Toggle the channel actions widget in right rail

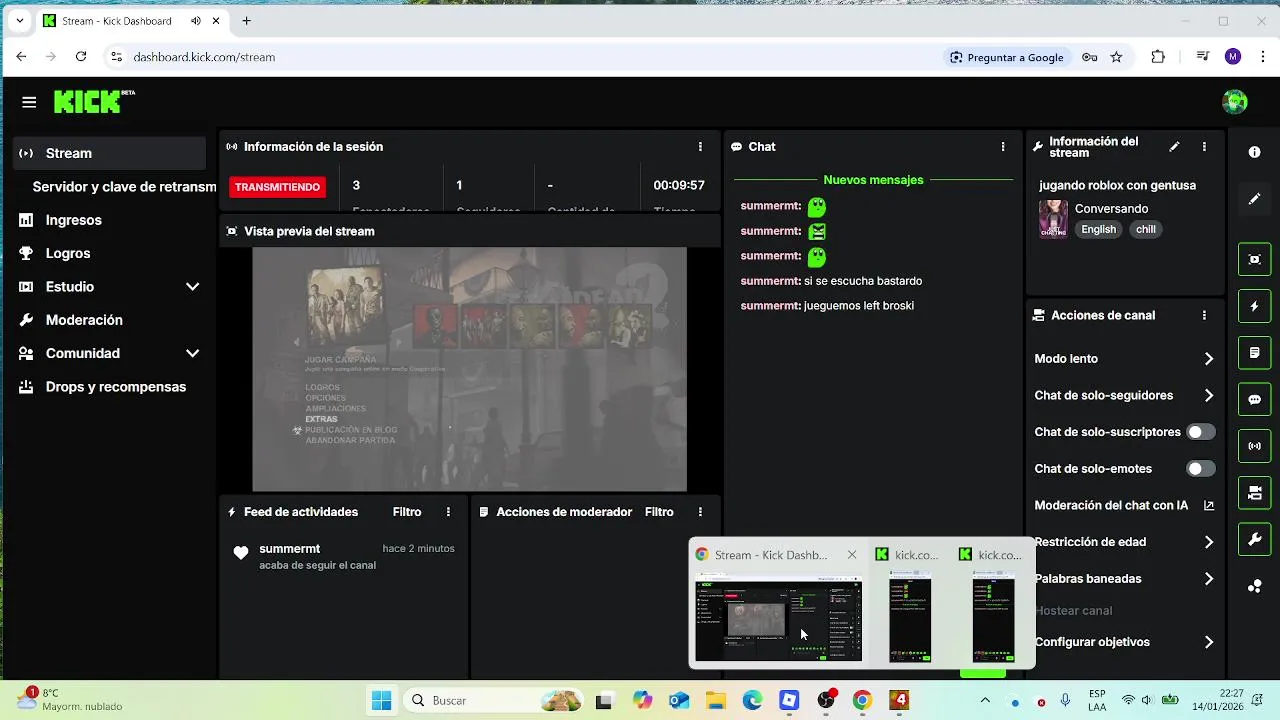(x=1254, y=493)
